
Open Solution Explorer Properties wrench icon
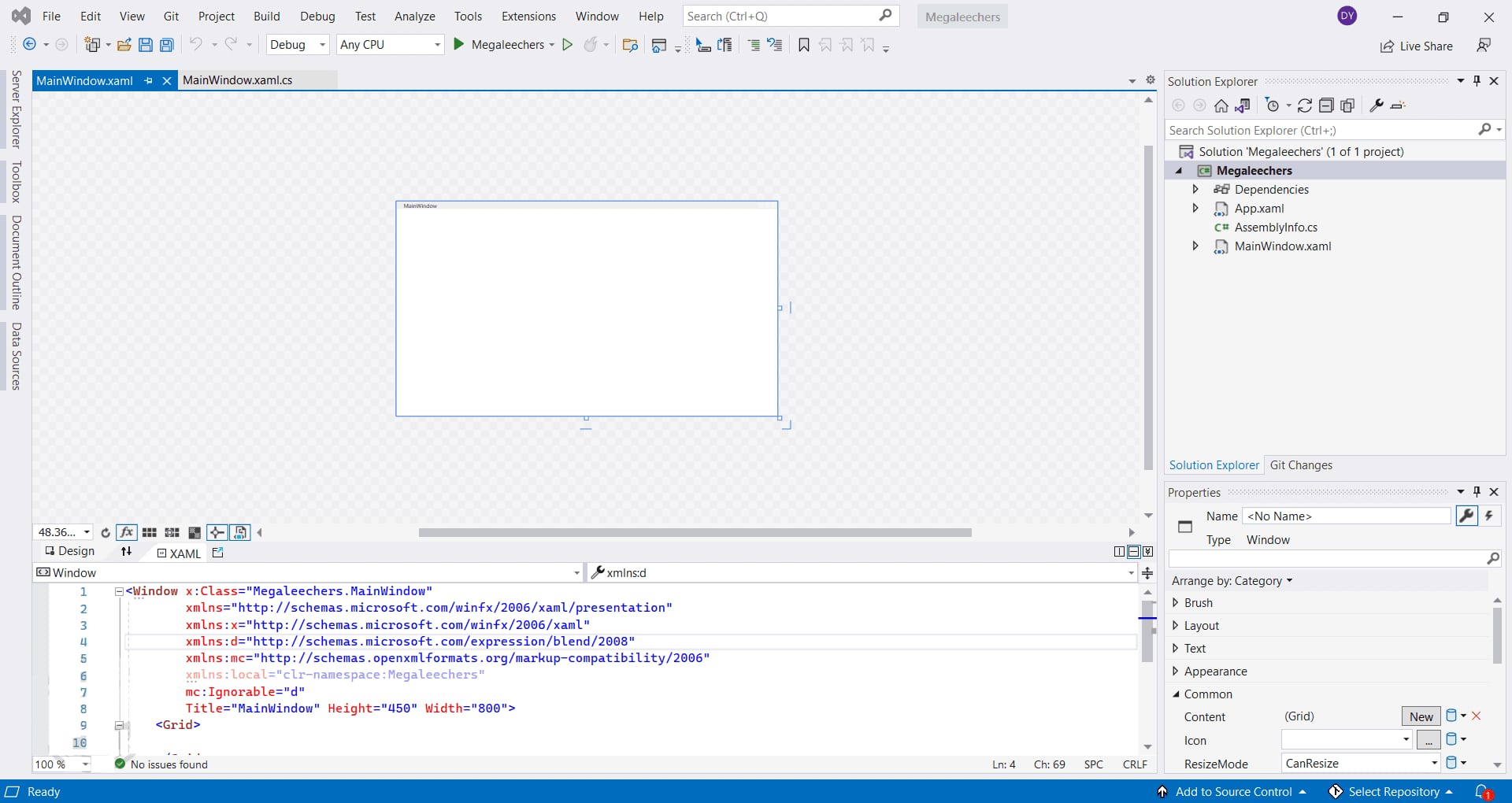point(1377,105)
